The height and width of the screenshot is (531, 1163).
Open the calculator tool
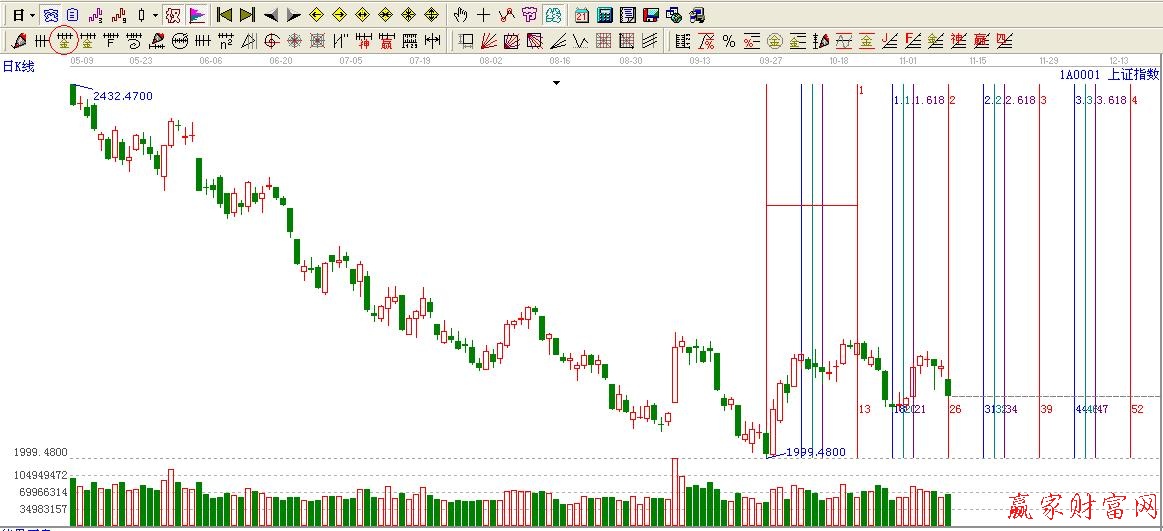605,15
